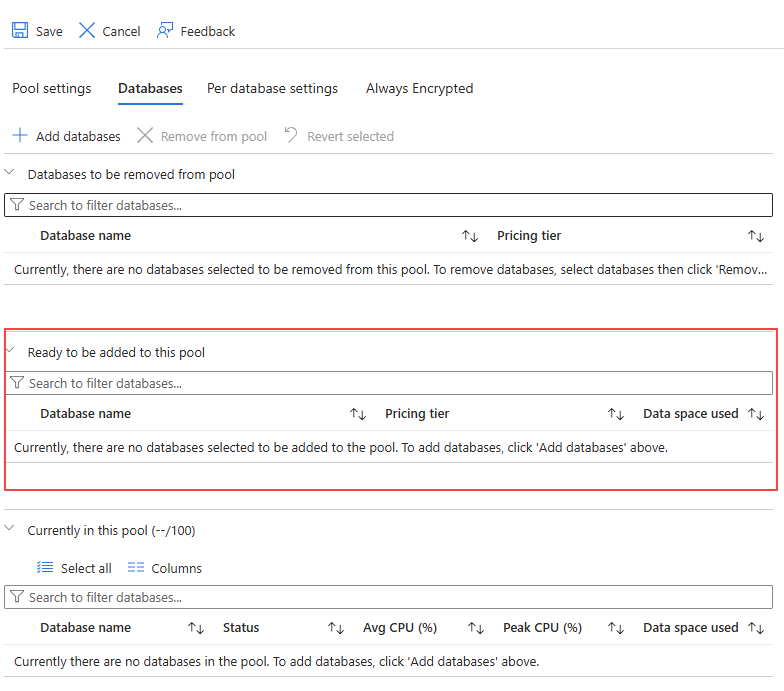Screen dimensions: 784x691
Task: Collapse 'Databases to be removed from pool' section
Action: (x=10, y=173)
